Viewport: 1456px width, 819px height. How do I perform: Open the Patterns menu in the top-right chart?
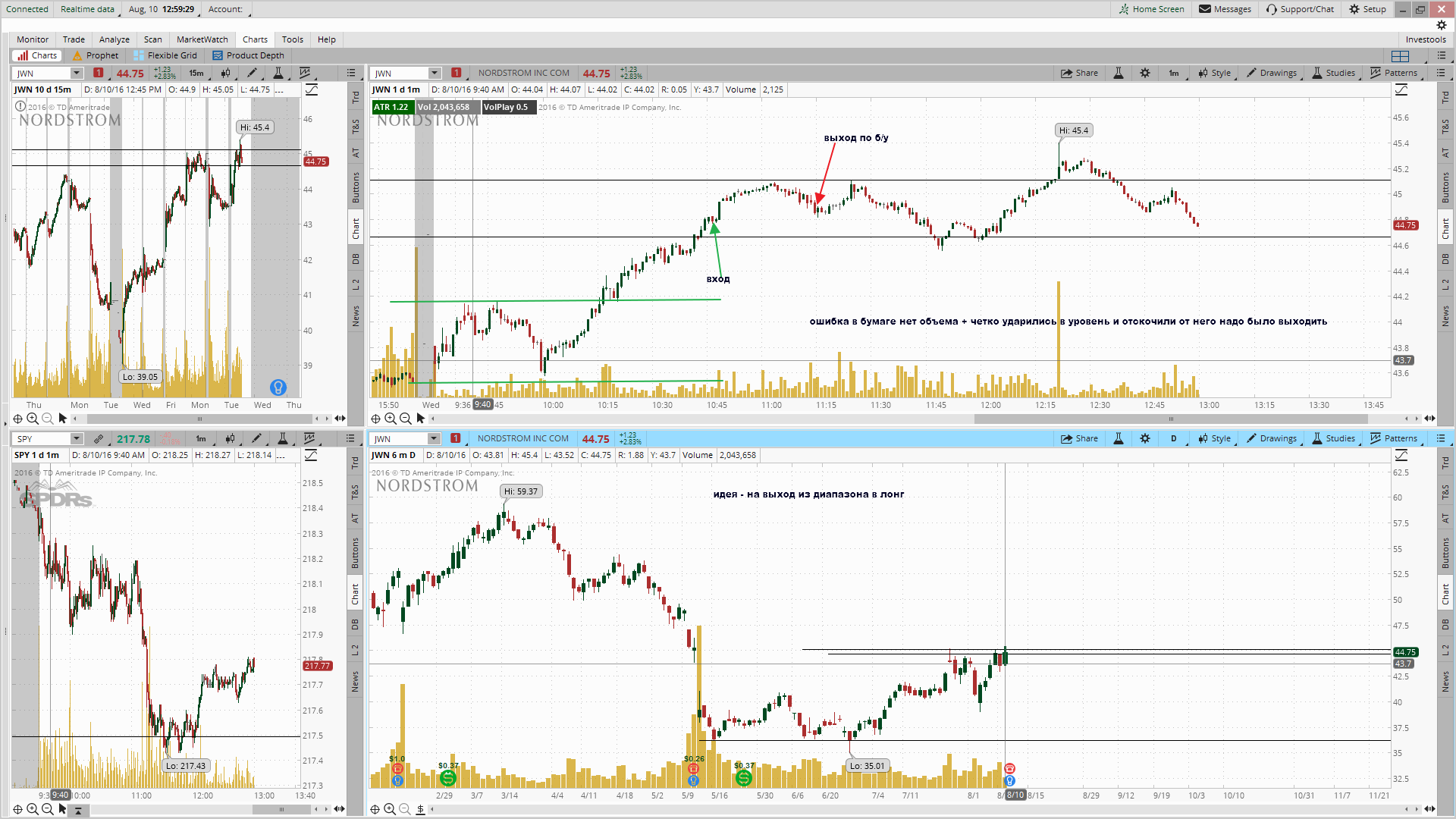pyautogui.click(x=1395, y=74)
